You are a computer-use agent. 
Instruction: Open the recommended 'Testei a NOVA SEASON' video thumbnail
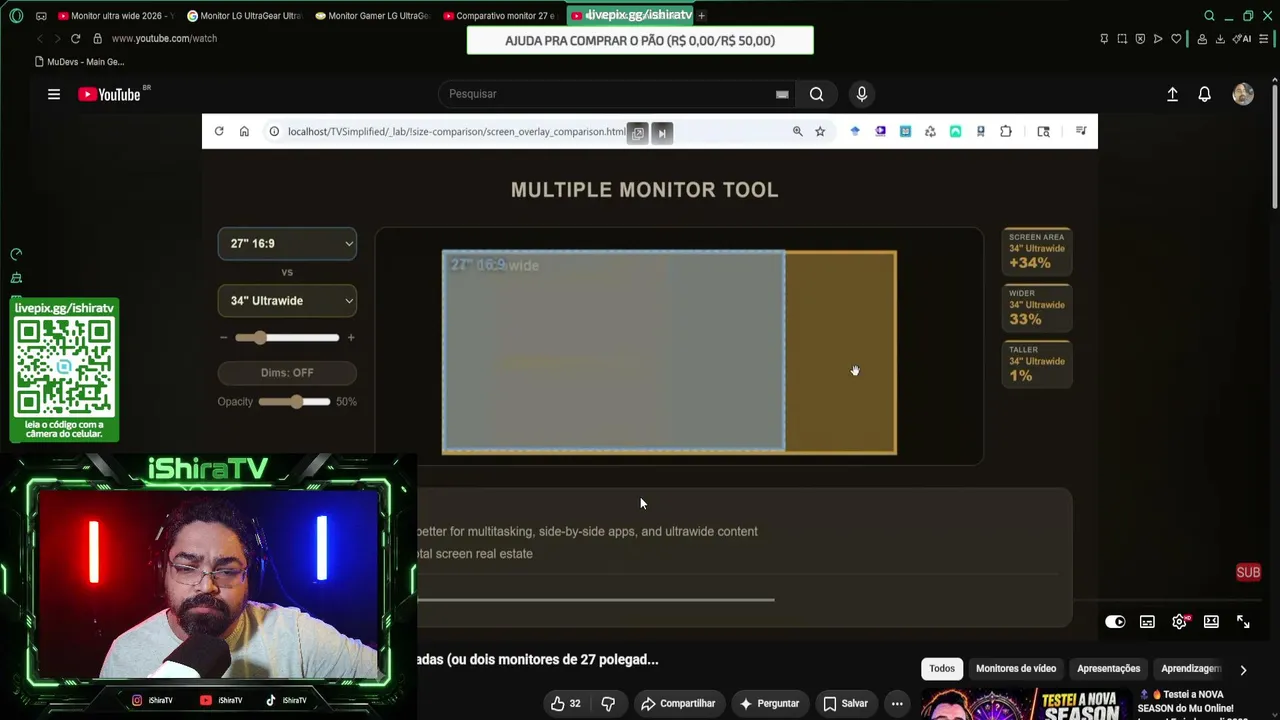[1026, 704]
